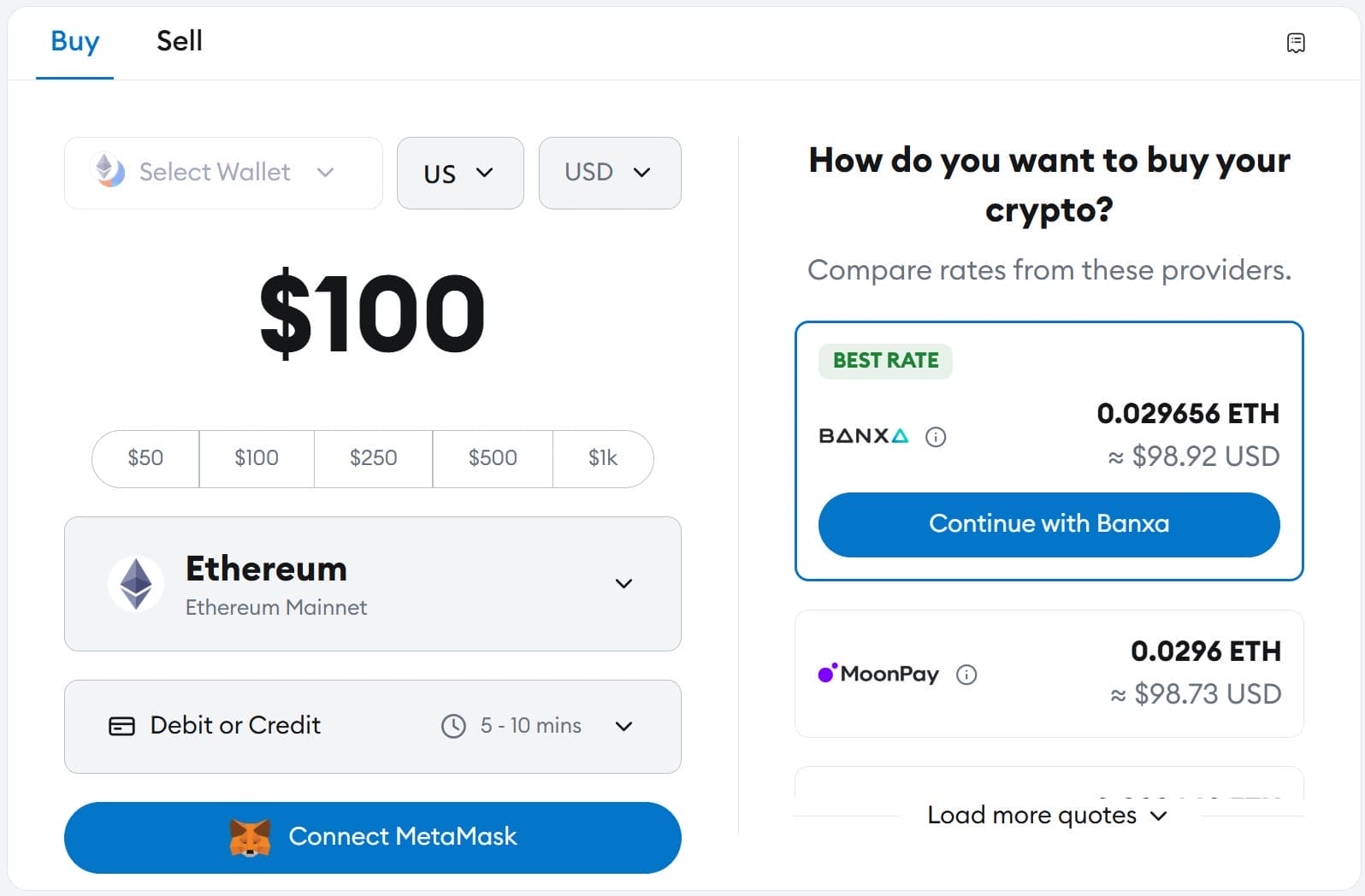1365x896 pixels.
Task: Click the feedback icon in top right corner
Action: pyautogui.click(x=1297, y=41)
